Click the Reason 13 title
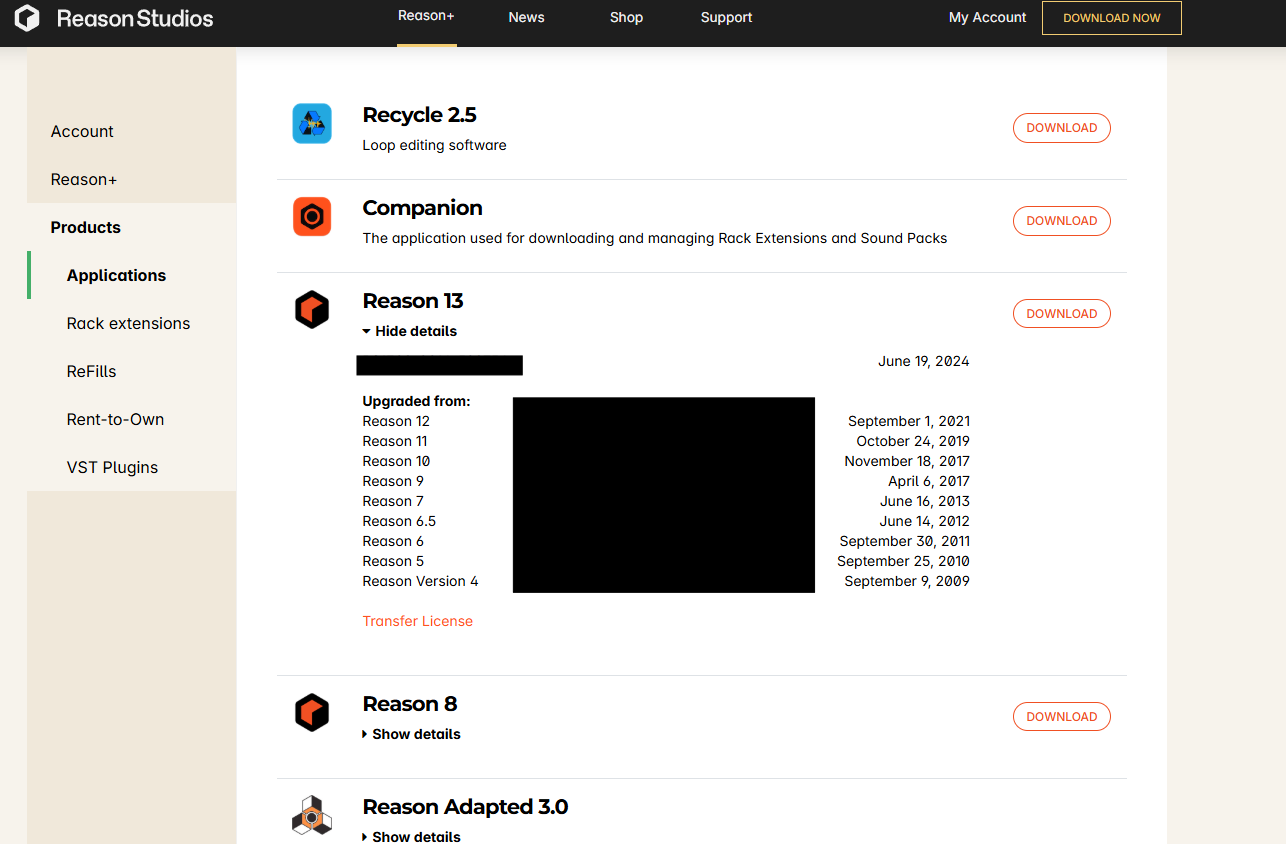Viewport: 1286px width, 844px height. coord(413,301)
